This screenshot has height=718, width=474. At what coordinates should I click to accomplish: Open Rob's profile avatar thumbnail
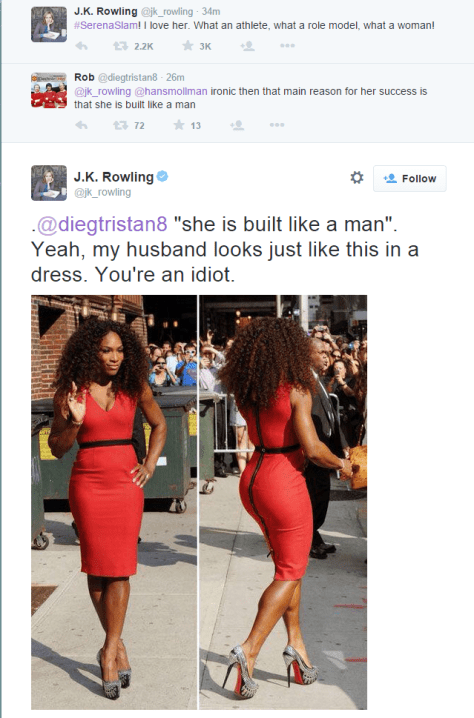pyautogui.click(x=49, y=90)
